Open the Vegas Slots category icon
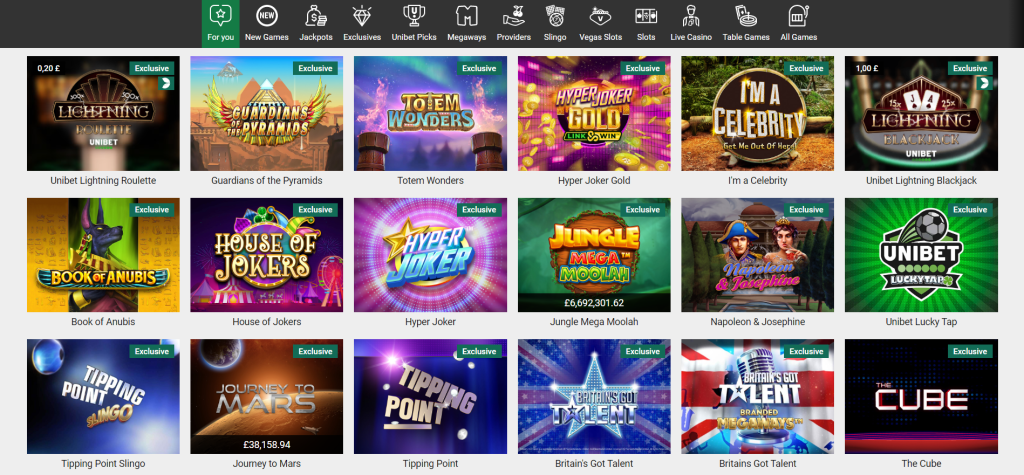This screenshot has height=475, width=1024. point(600,15)
